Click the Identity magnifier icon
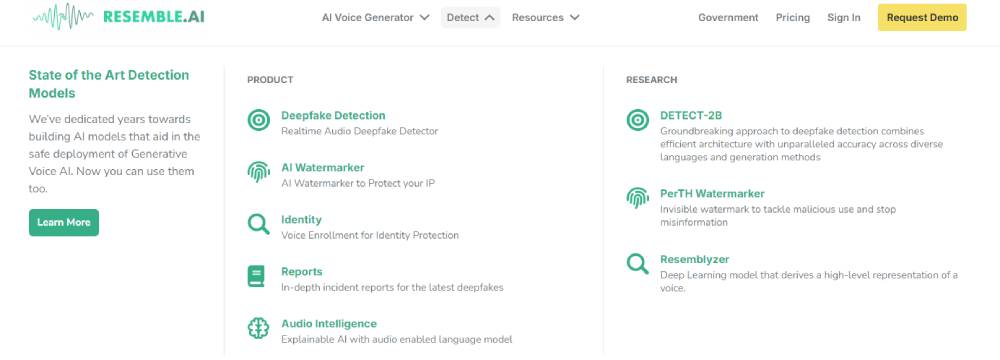Screen dimensions: 1000x360 pos(258,224)
